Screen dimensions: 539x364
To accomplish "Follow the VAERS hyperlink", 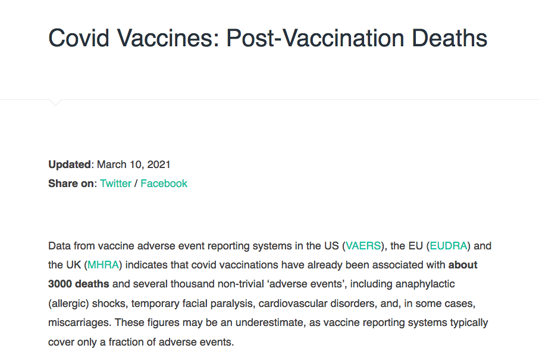I will click(x=363, y=246).
